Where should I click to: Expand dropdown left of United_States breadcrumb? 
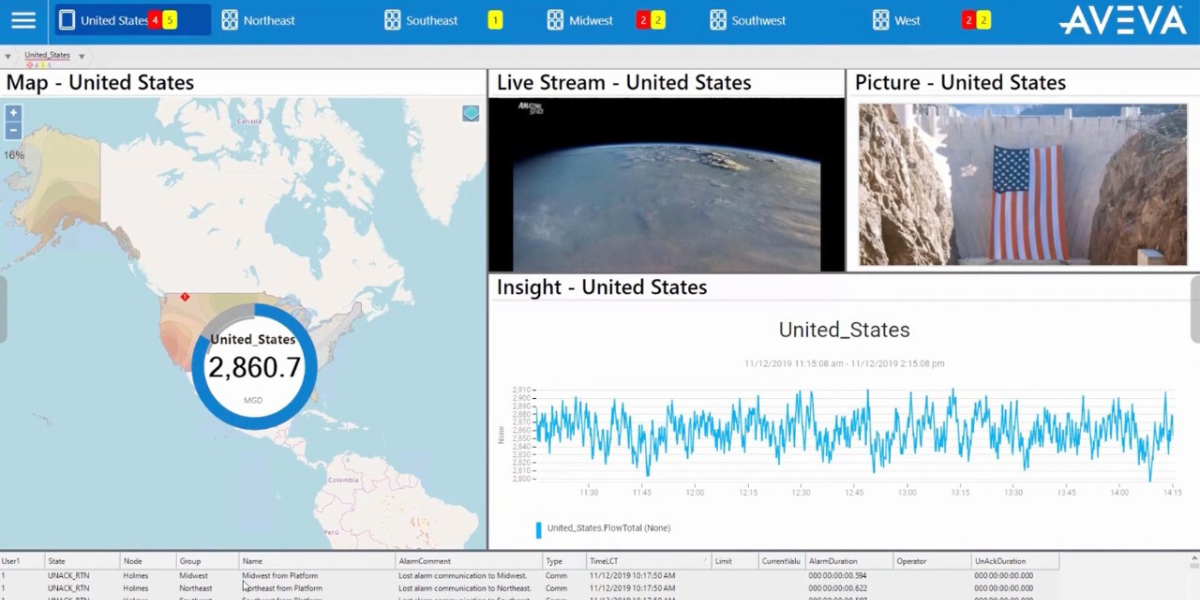click(8, 57)
